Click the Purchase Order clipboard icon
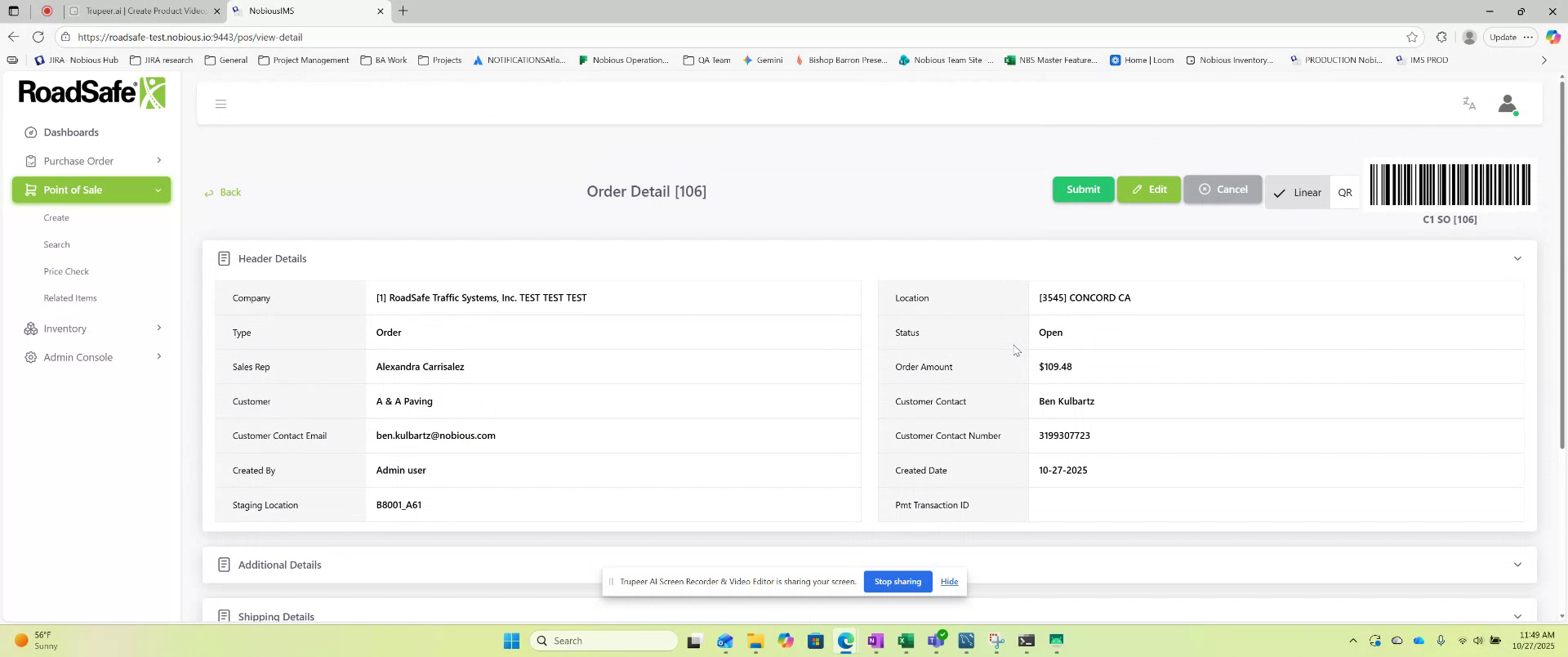Screen dimensions: 1568x657 pyautogui.click(x=30, y=161)
